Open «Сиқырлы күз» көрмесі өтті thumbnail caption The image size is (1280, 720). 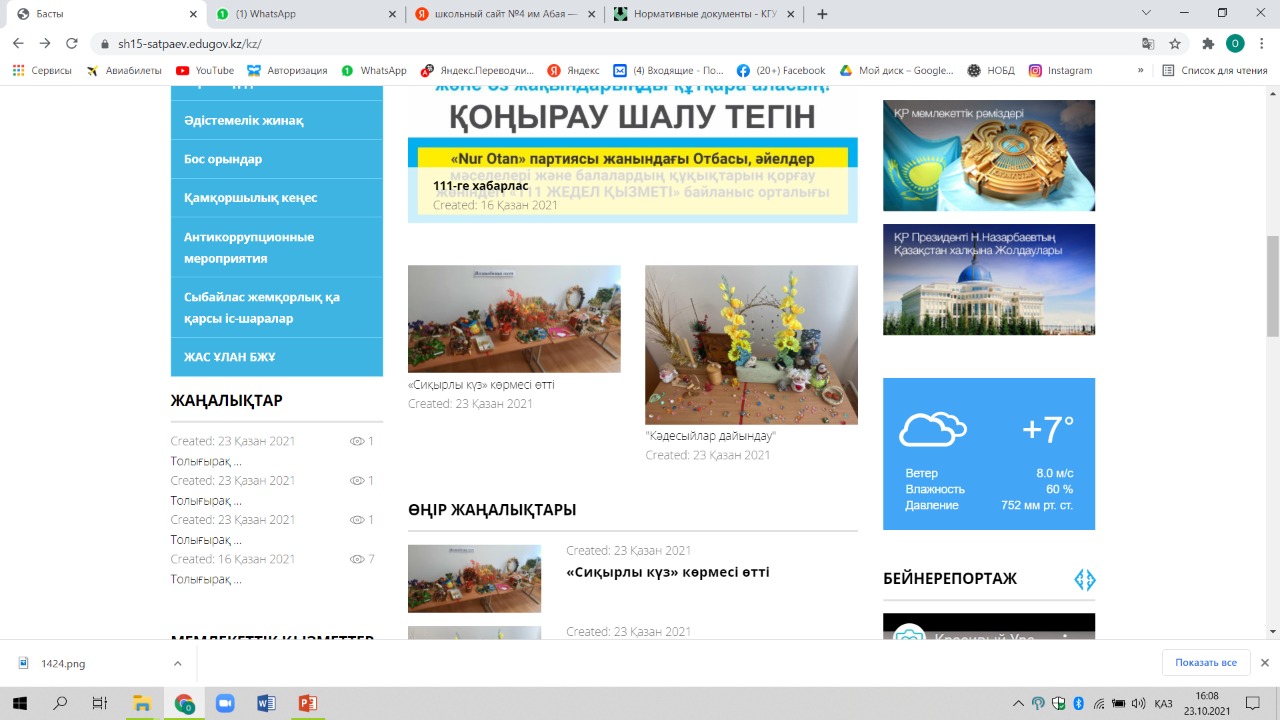[481, 385]
